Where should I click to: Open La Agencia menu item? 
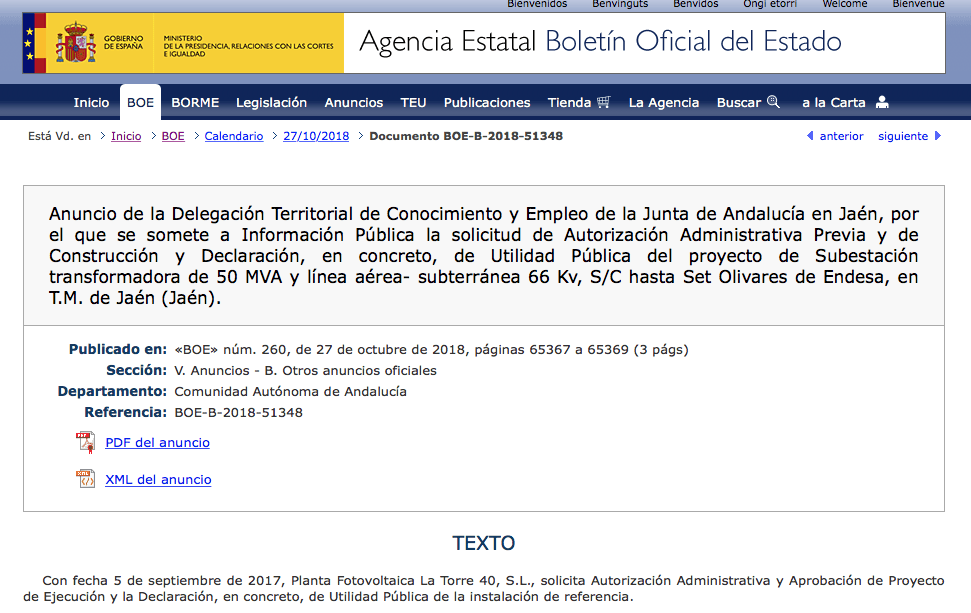tap(664, 103)
